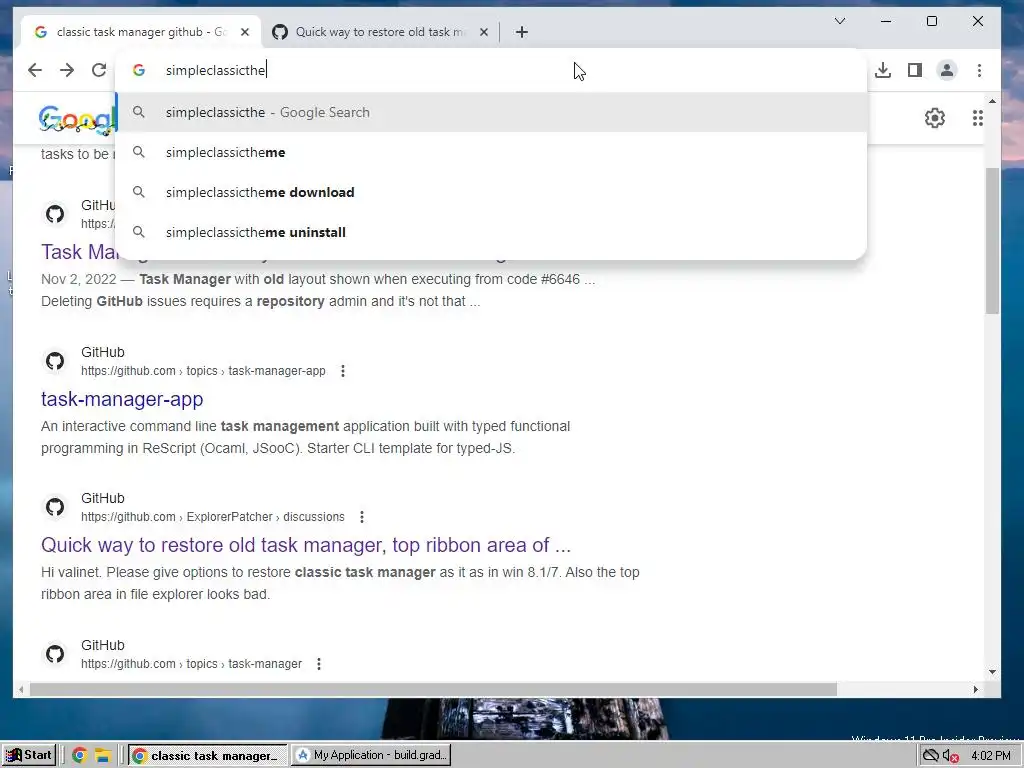
Task: Activate My Application build.gradle taskbar button
Action: pos(371,756)
